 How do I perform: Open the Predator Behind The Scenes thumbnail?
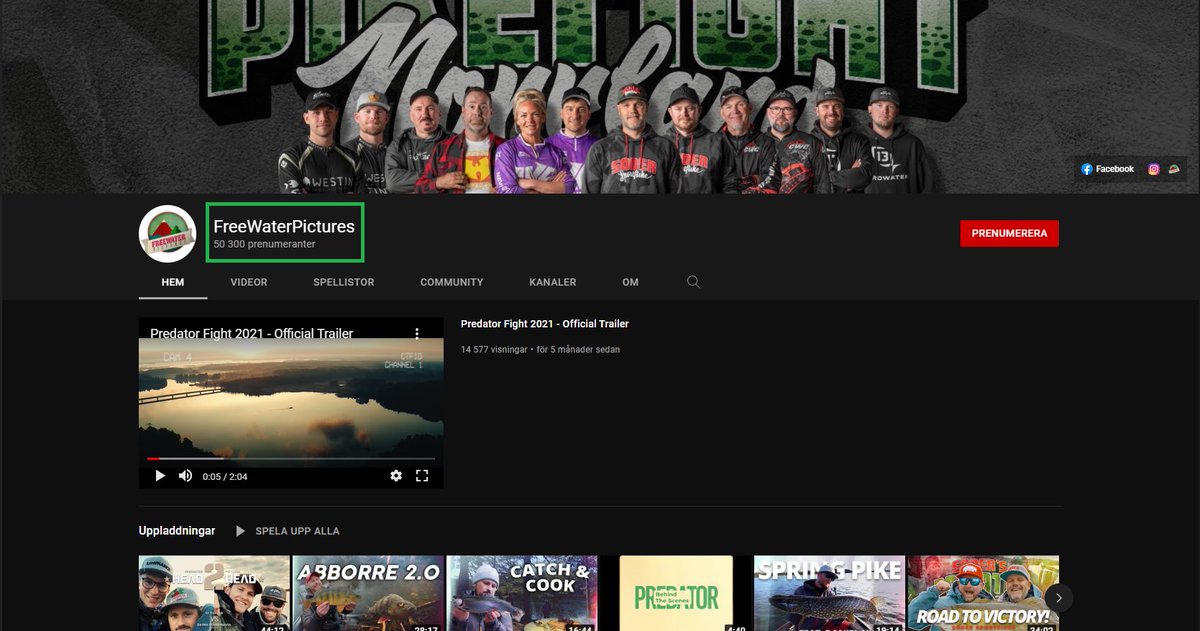click(676, 594)
